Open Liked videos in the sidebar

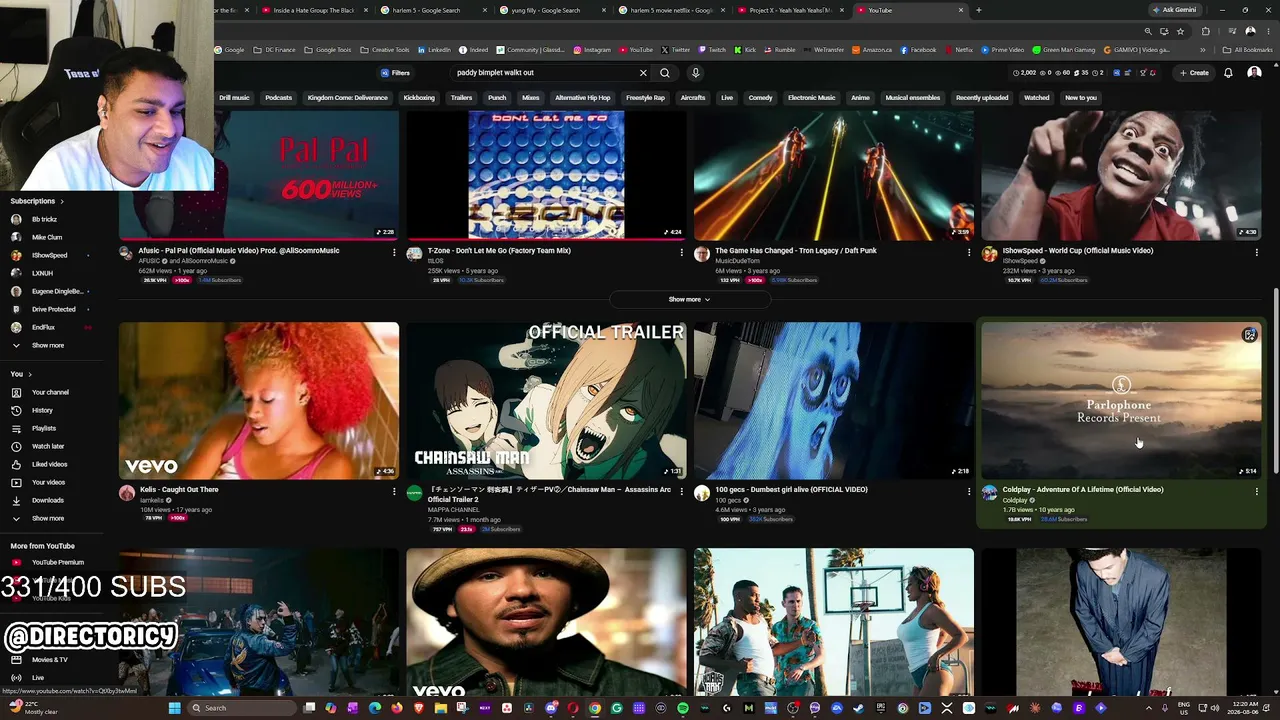(x=49, y=464)
